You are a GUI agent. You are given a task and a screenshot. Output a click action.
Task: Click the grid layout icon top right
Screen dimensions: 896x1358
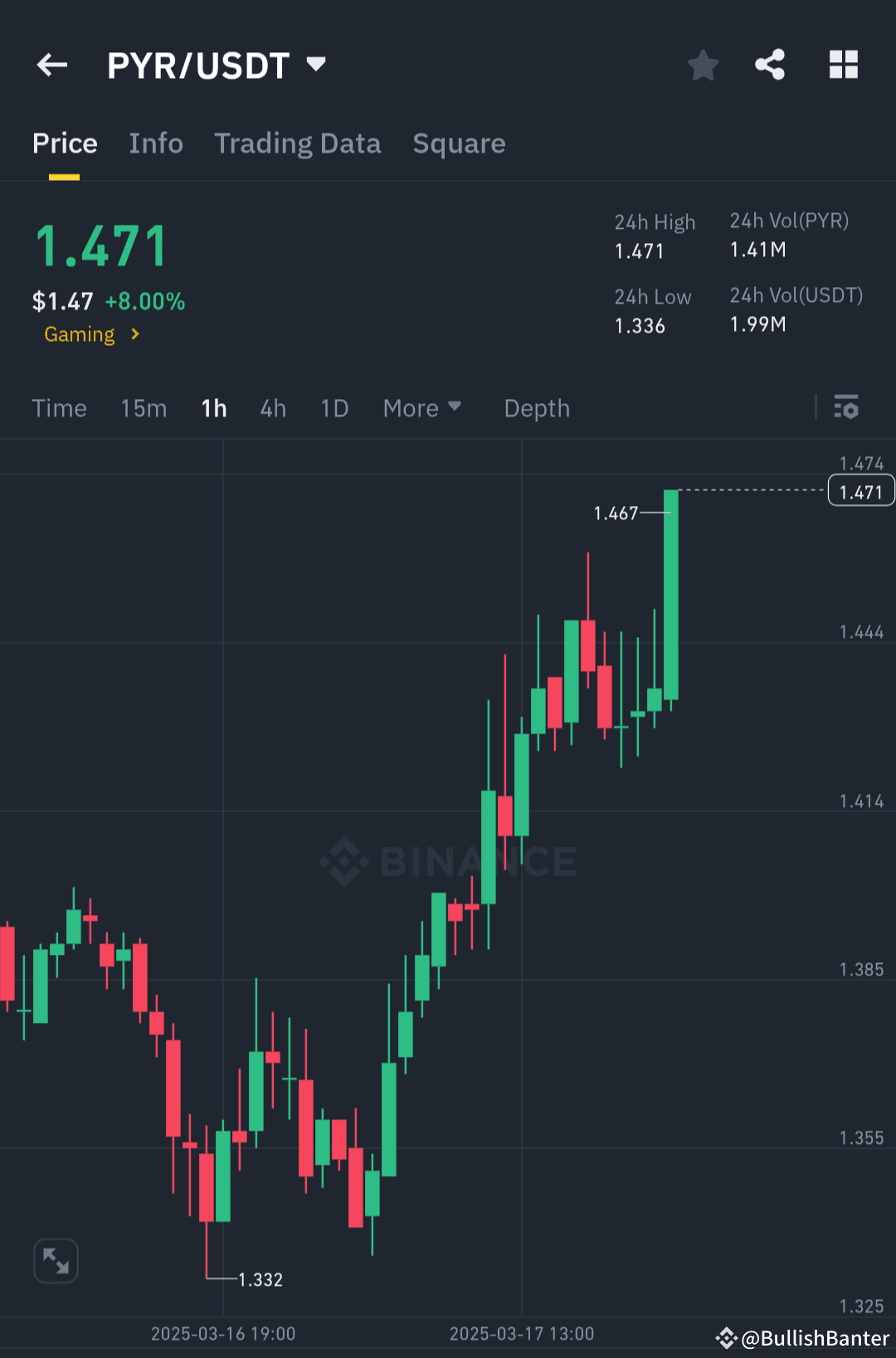[x=844, y=64]
